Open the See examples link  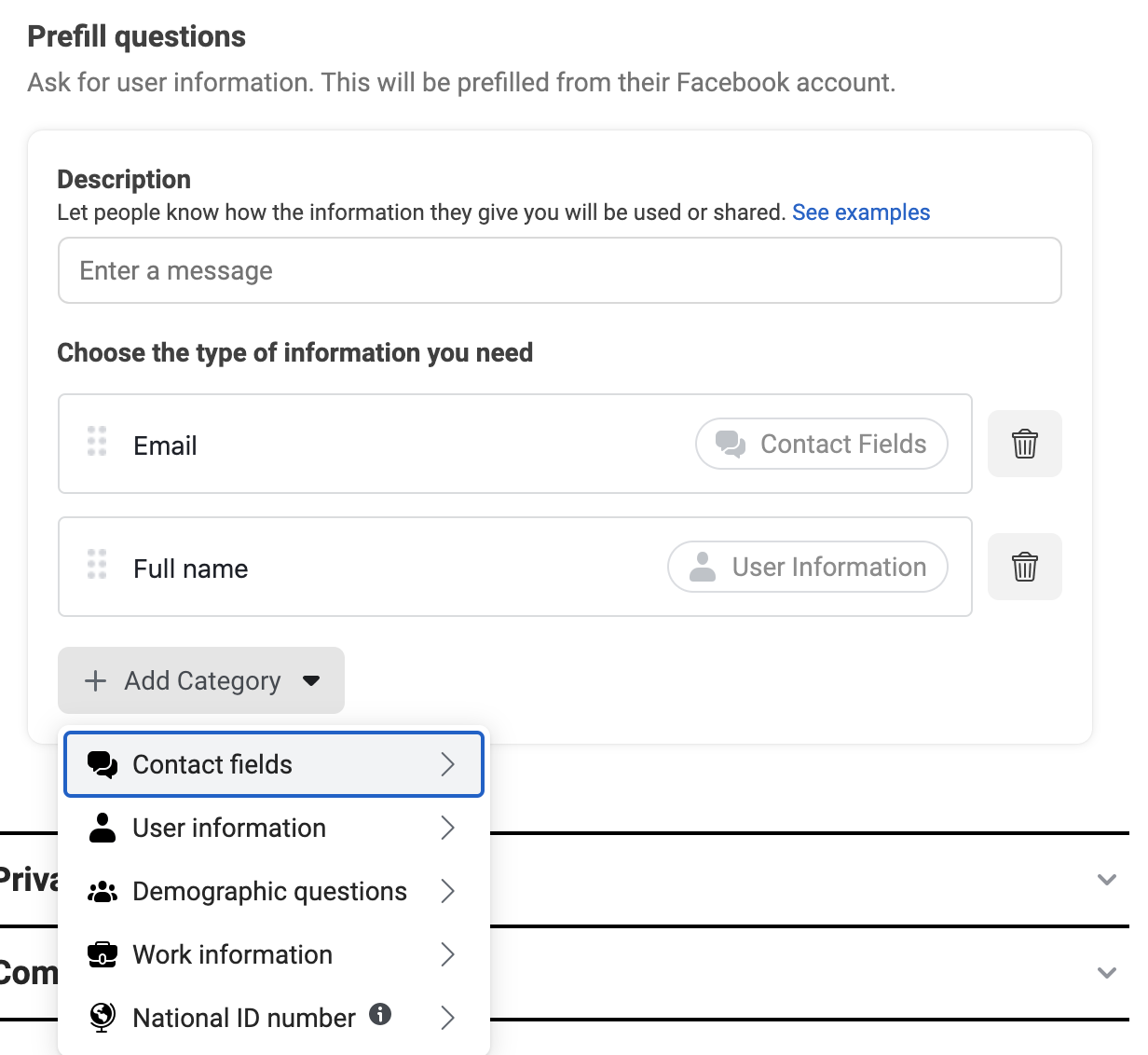tap(861, 212)
